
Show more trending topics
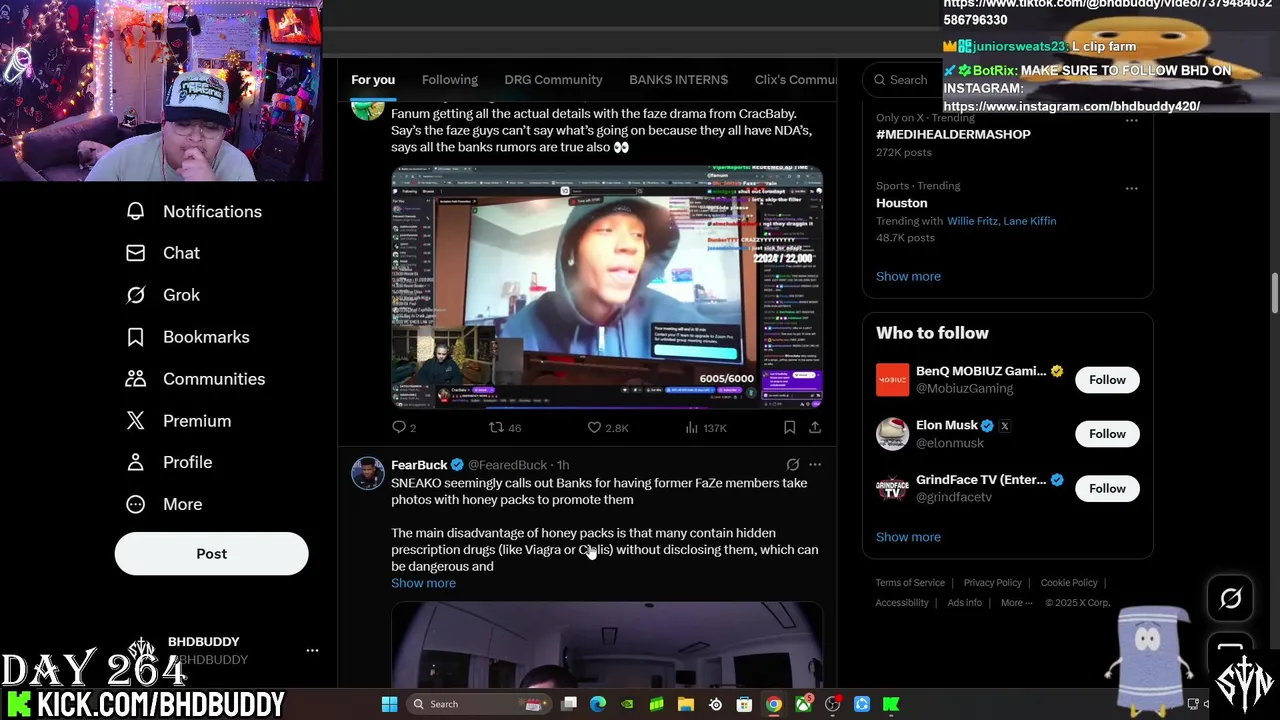908,276
